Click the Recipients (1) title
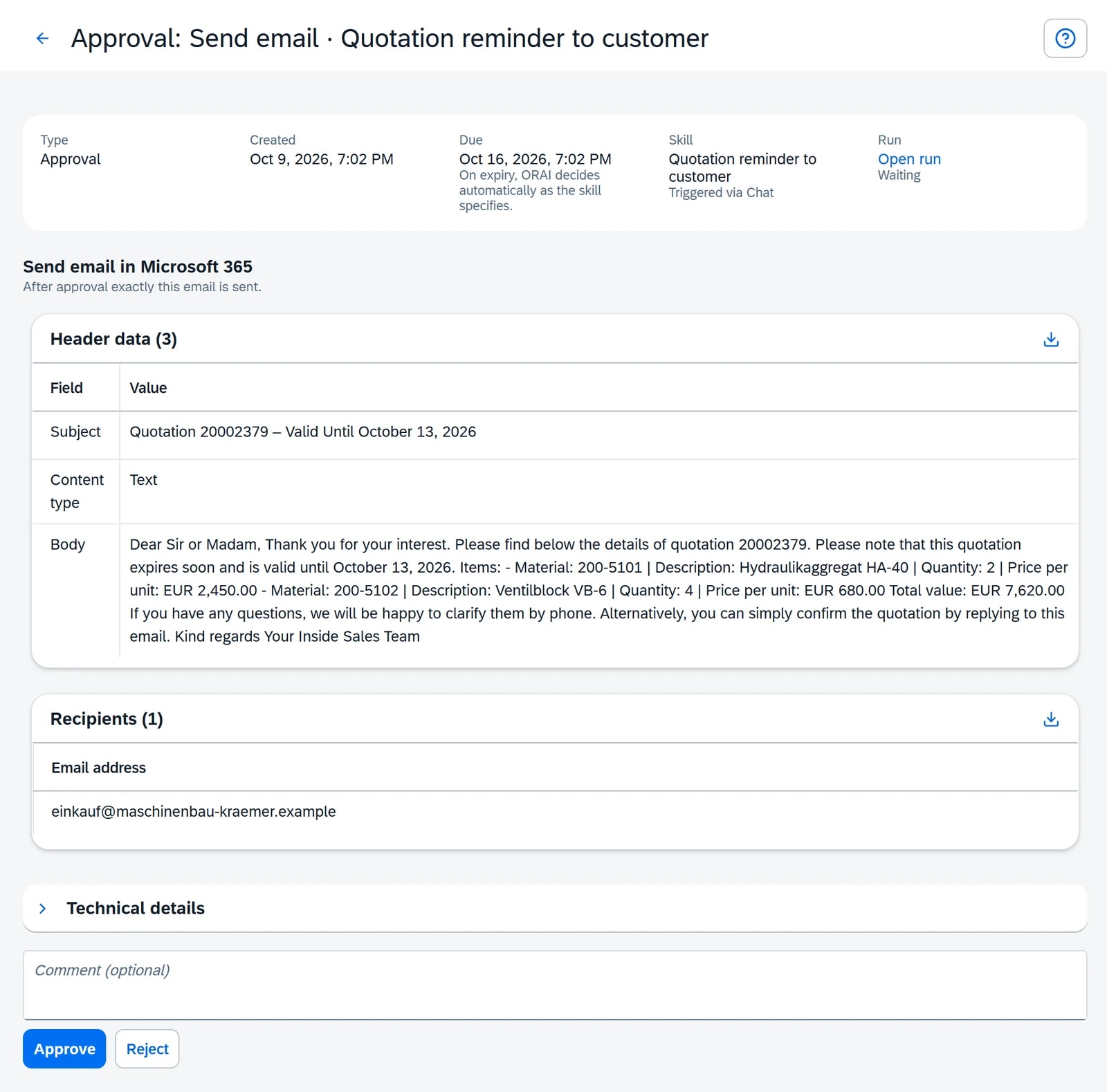 [107, 719]
